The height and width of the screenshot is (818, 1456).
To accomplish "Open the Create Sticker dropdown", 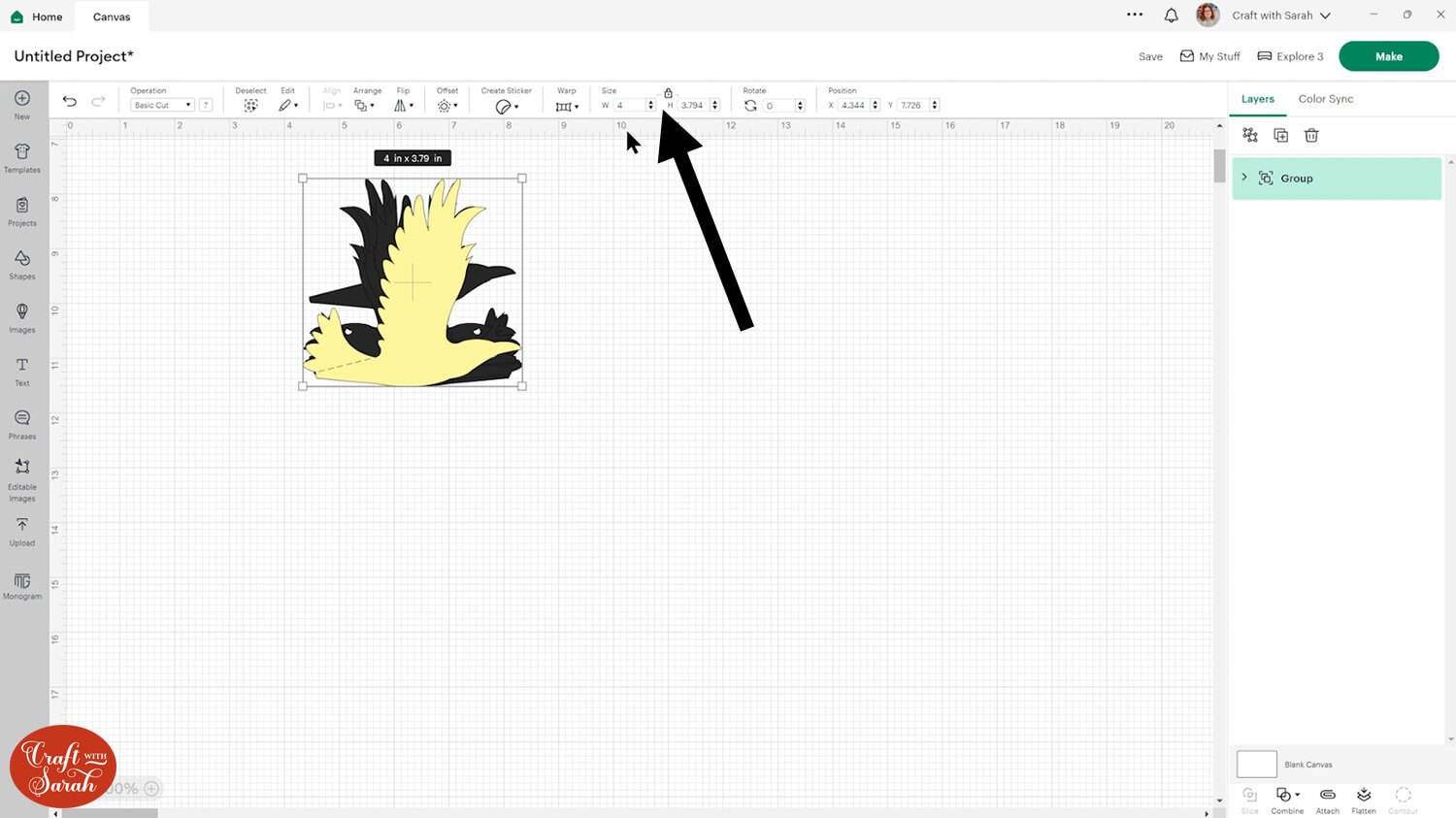I will click(507, 106).
